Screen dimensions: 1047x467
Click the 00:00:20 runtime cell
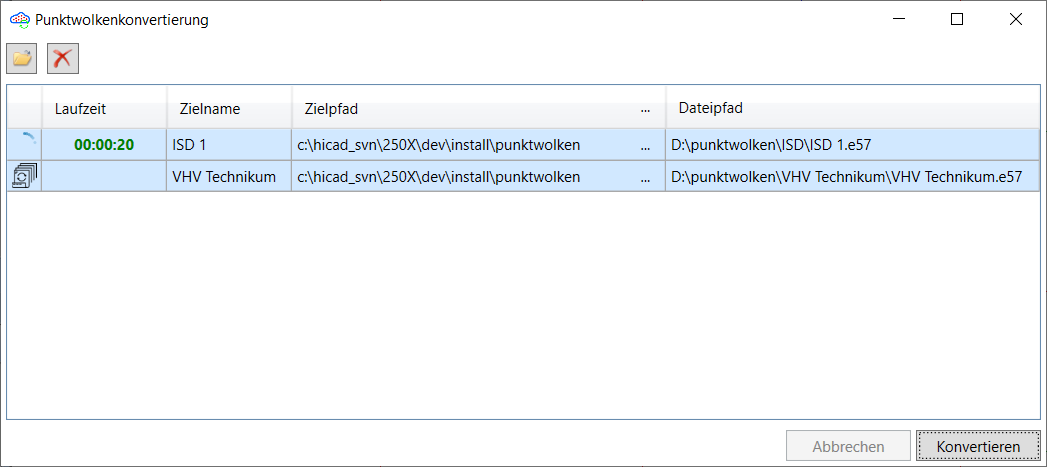[104, 145]
